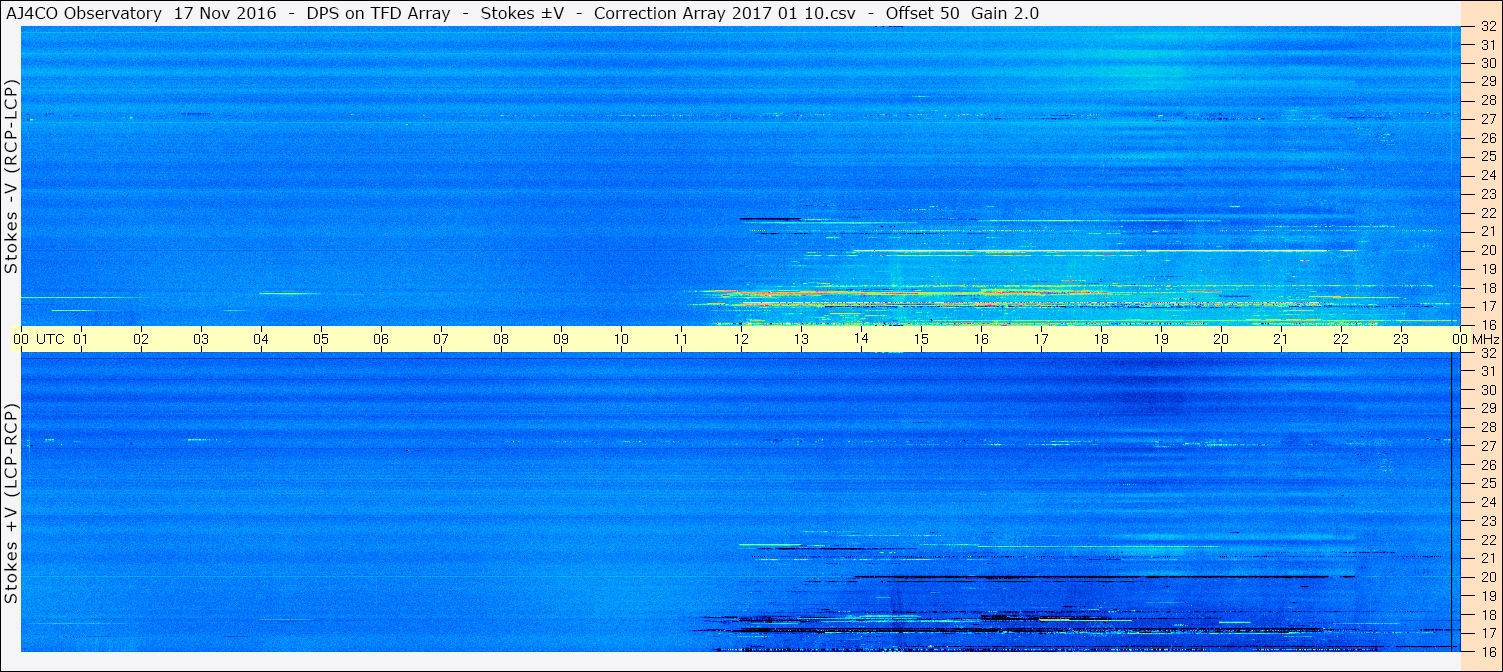Screen dimensions: 1503x672
Task: Select the 10 hour tick on the time axis
Action: pos(621,339)
